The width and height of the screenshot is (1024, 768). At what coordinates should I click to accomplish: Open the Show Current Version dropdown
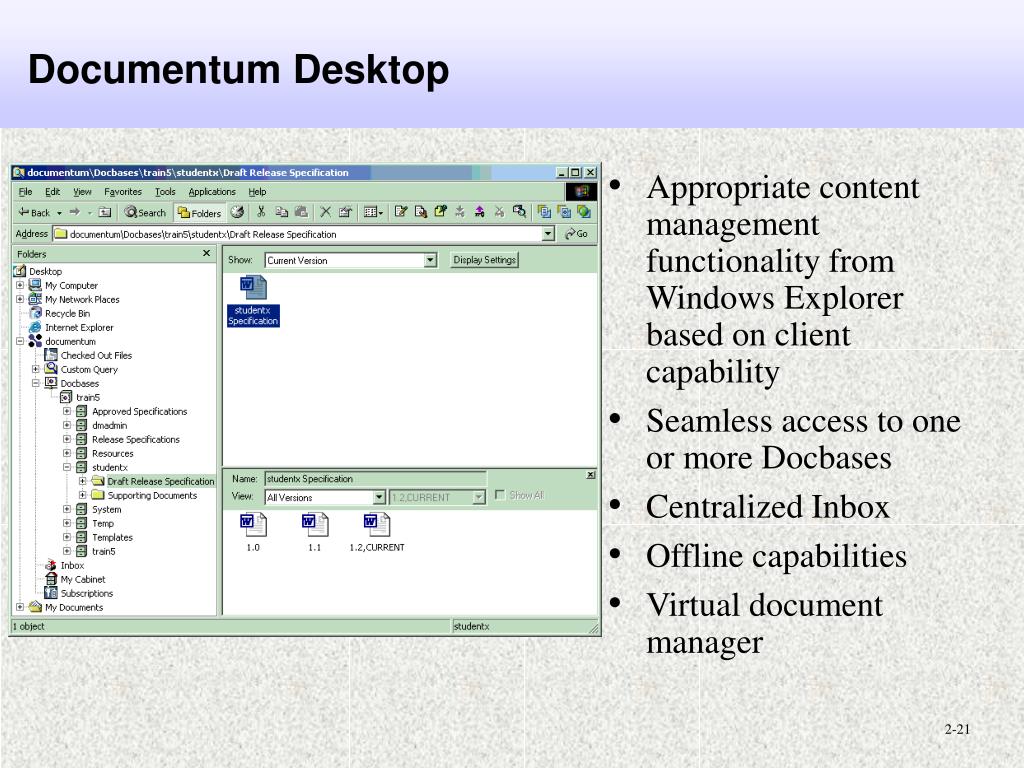(x=430, y=260)
